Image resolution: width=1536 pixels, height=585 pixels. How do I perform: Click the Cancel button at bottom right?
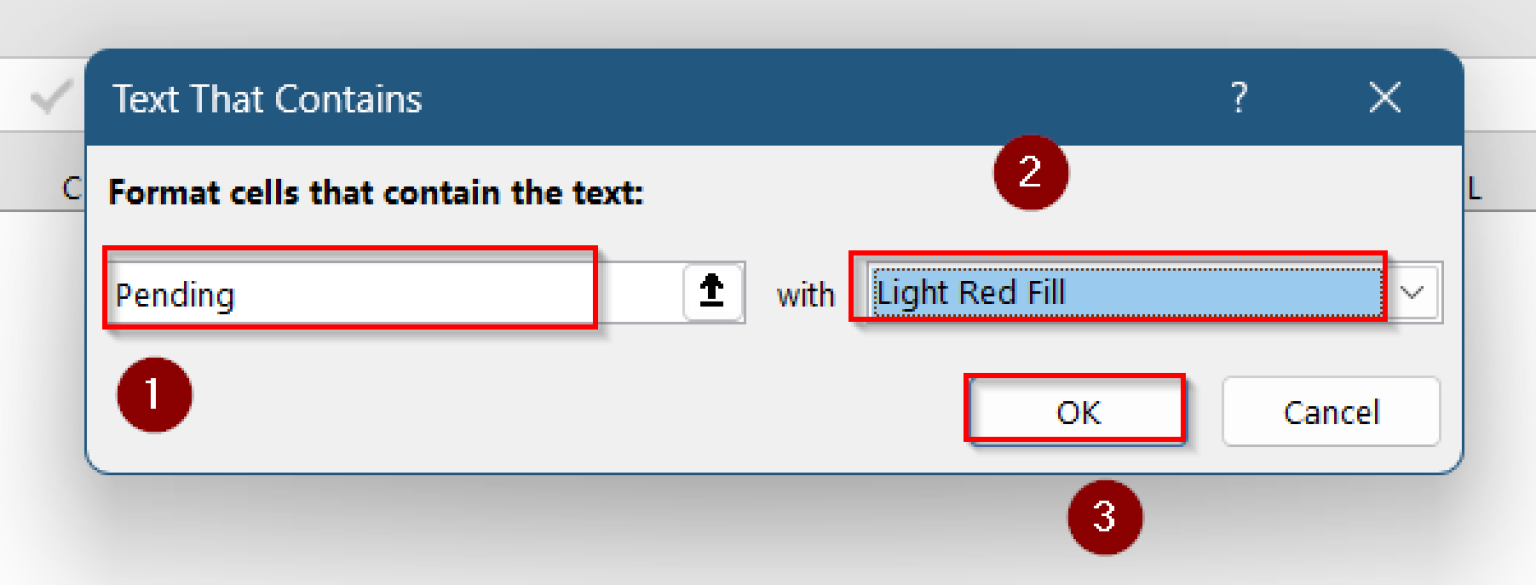point(1330,411)
